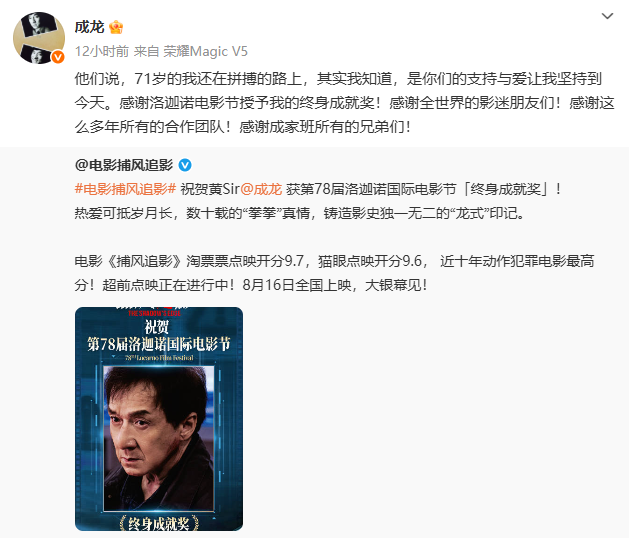Image resolution: width=629 pixels, height=538 pixels.
Task: Click the 终身成就奖 laurel caption on poster
Action: point(159,523)
